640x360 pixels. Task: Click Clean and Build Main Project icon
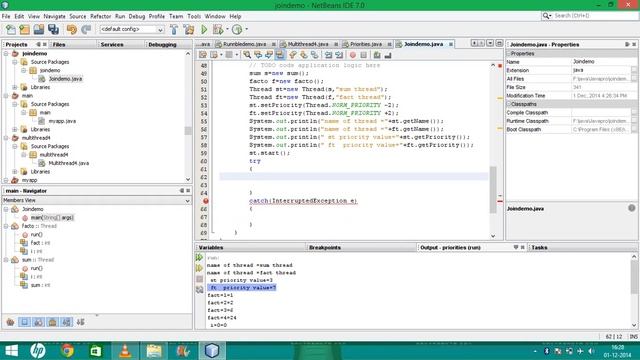coord(189,29)
